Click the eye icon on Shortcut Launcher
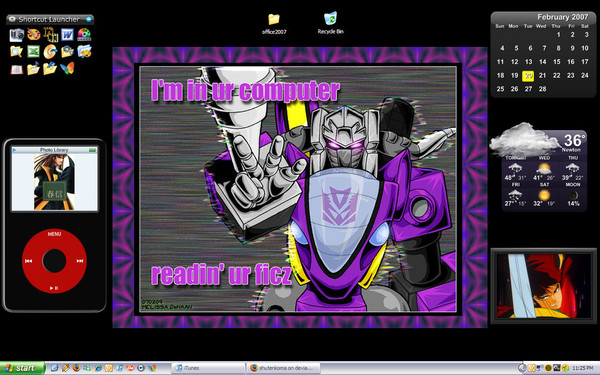 coord(12,19)
